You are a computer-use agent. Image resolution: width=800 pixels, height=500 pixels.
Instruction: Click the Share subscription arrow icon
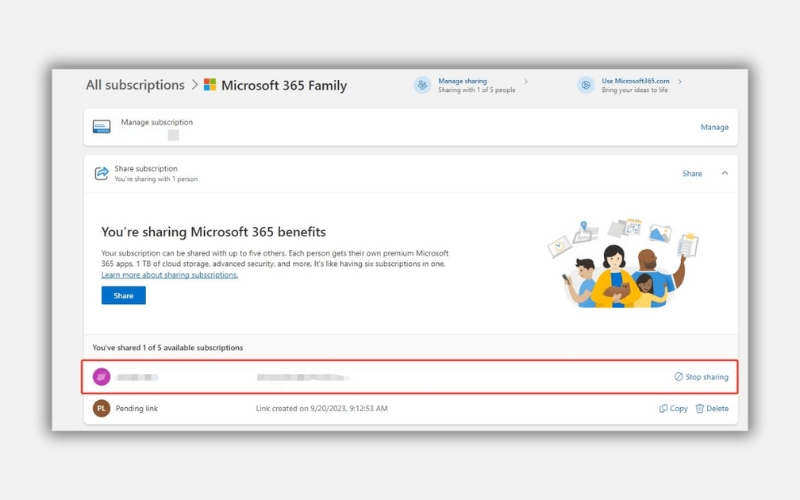click(x=102, y=173)
